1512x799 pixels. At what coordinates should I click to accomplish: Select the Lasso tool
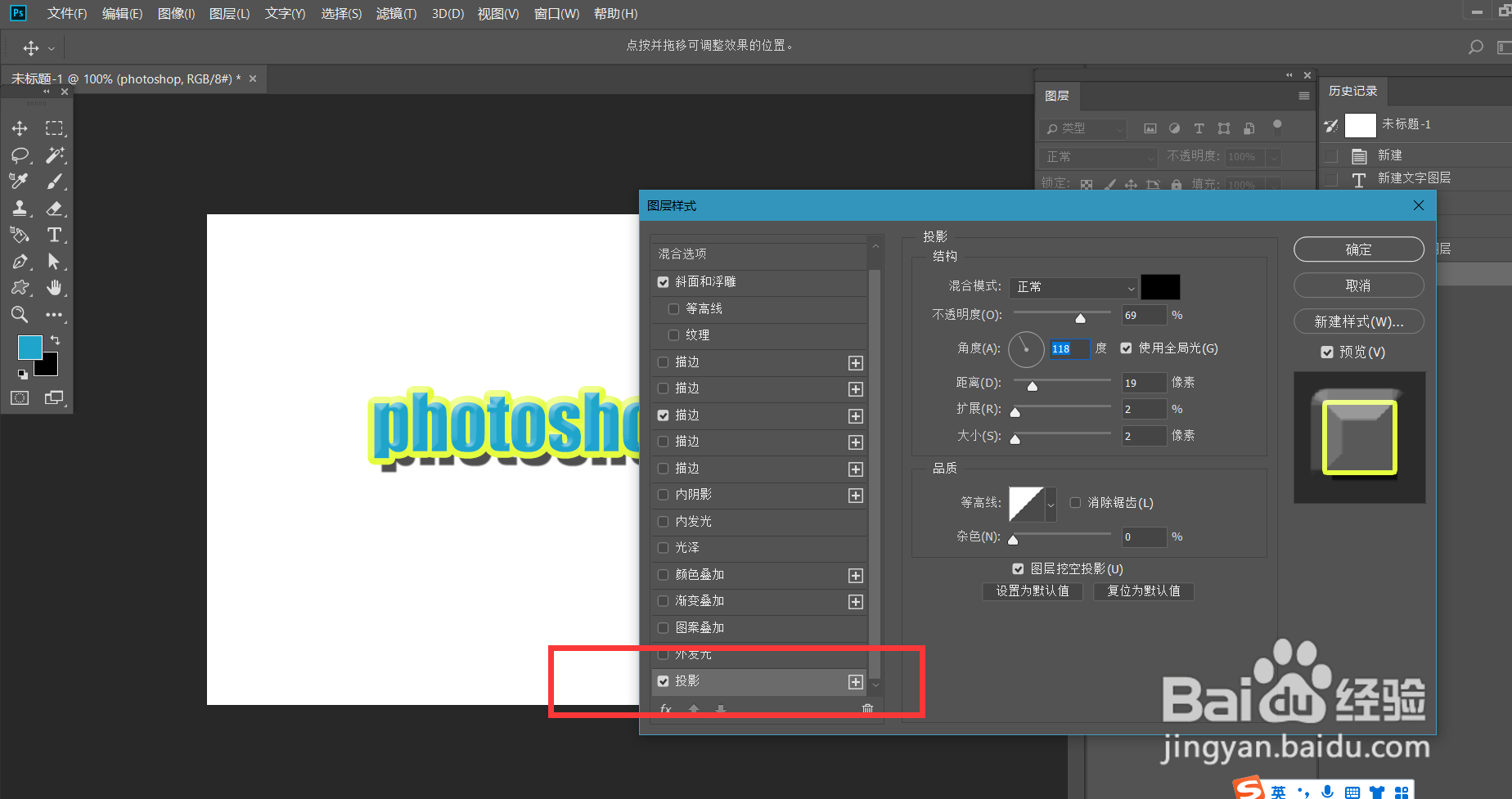[x=20, y=155]
